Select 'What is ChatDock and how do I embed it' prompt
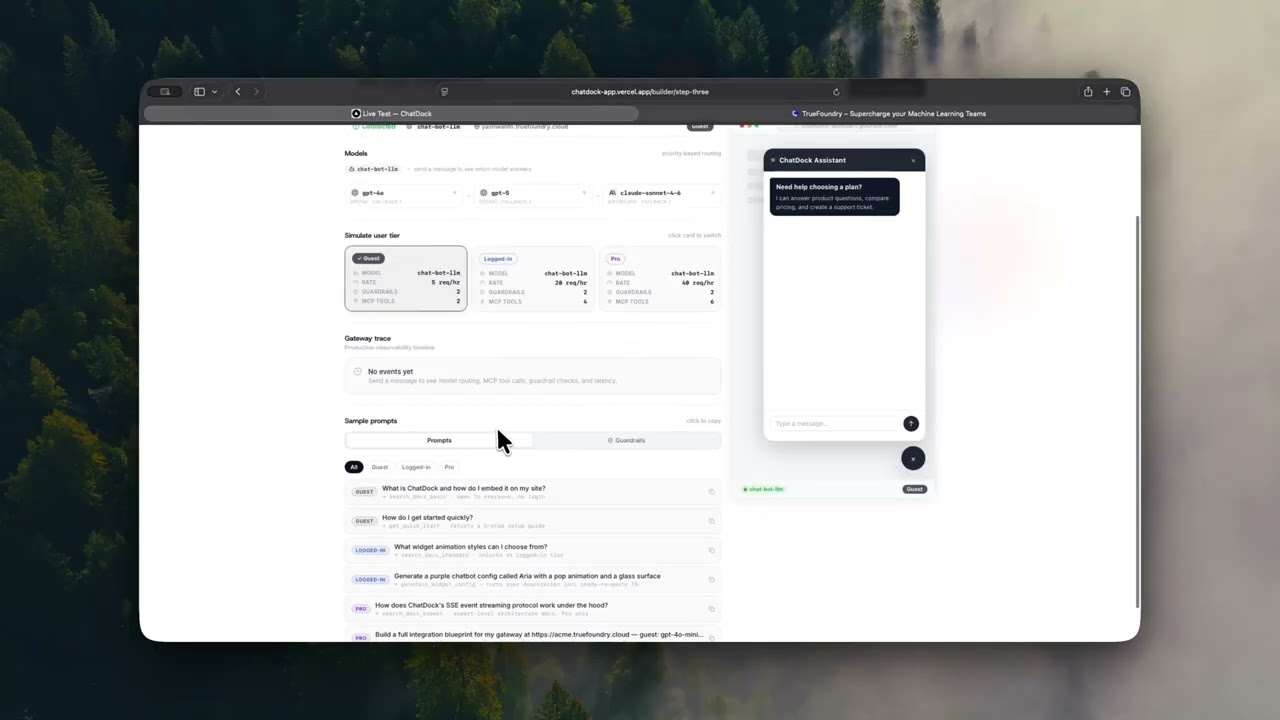The width and height of the screenshot is (1280, 720). [x=533, y=492]
